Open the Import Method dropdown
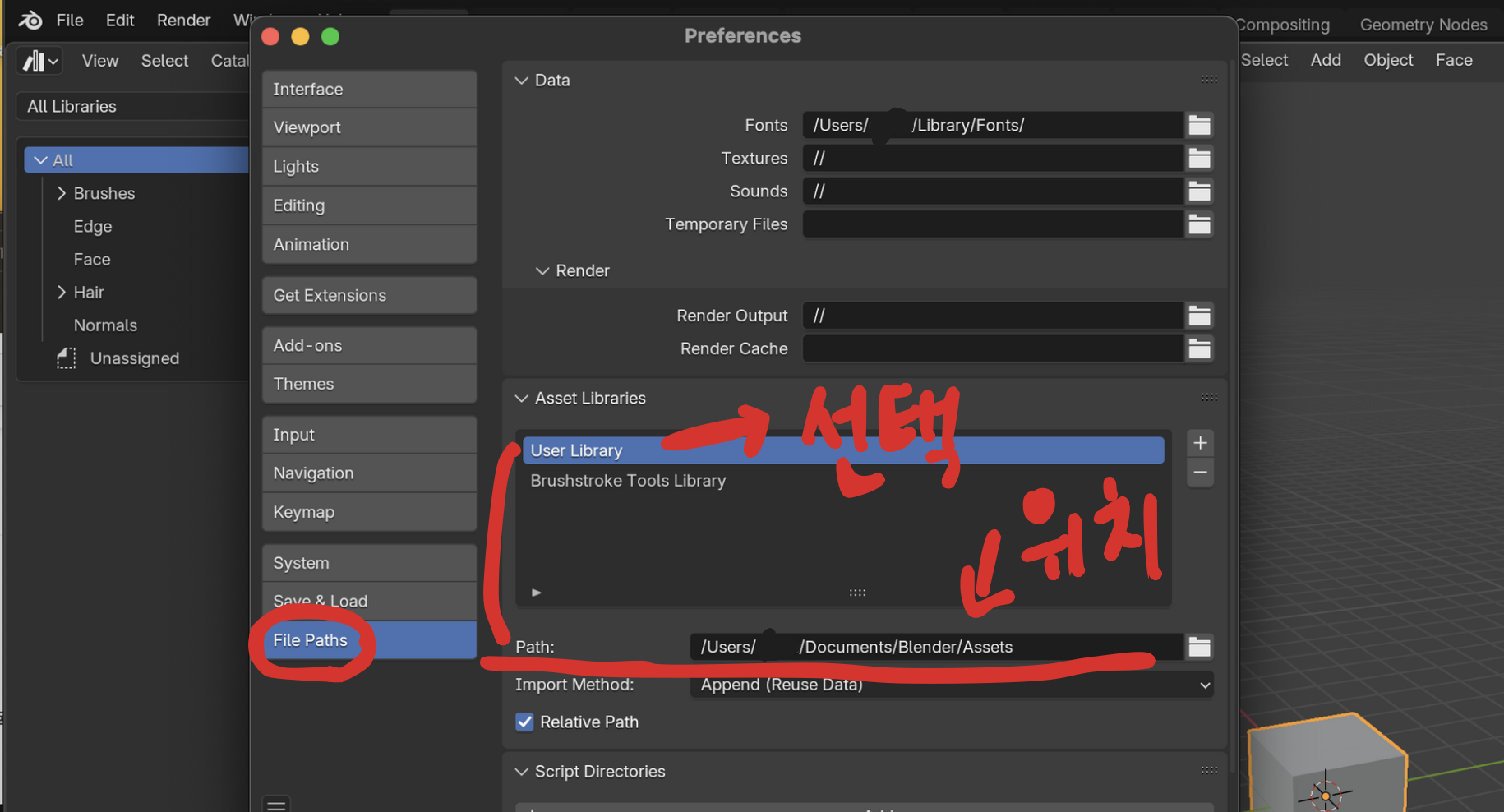This screenshot has width=1504, height=812. (x=952, y=685)
